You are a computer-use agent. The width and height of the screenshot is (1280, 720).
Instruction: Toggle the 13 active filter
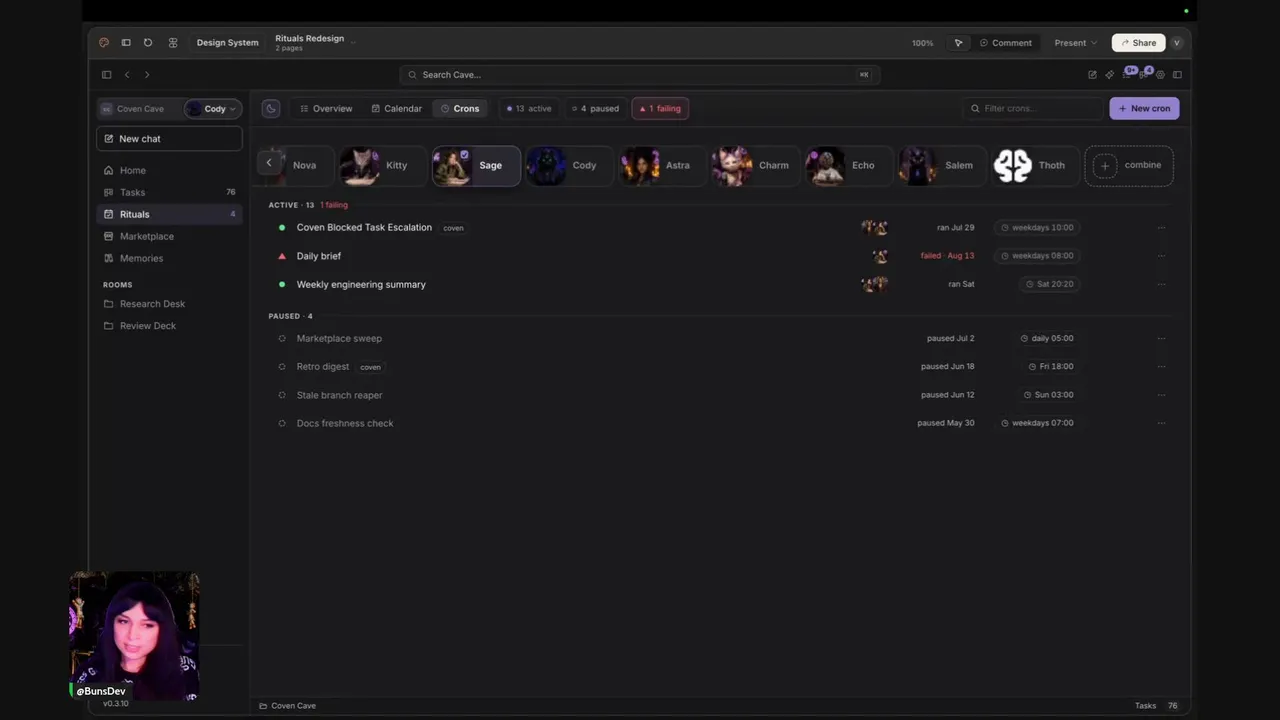pyautogui.click(x=529, y=108)
